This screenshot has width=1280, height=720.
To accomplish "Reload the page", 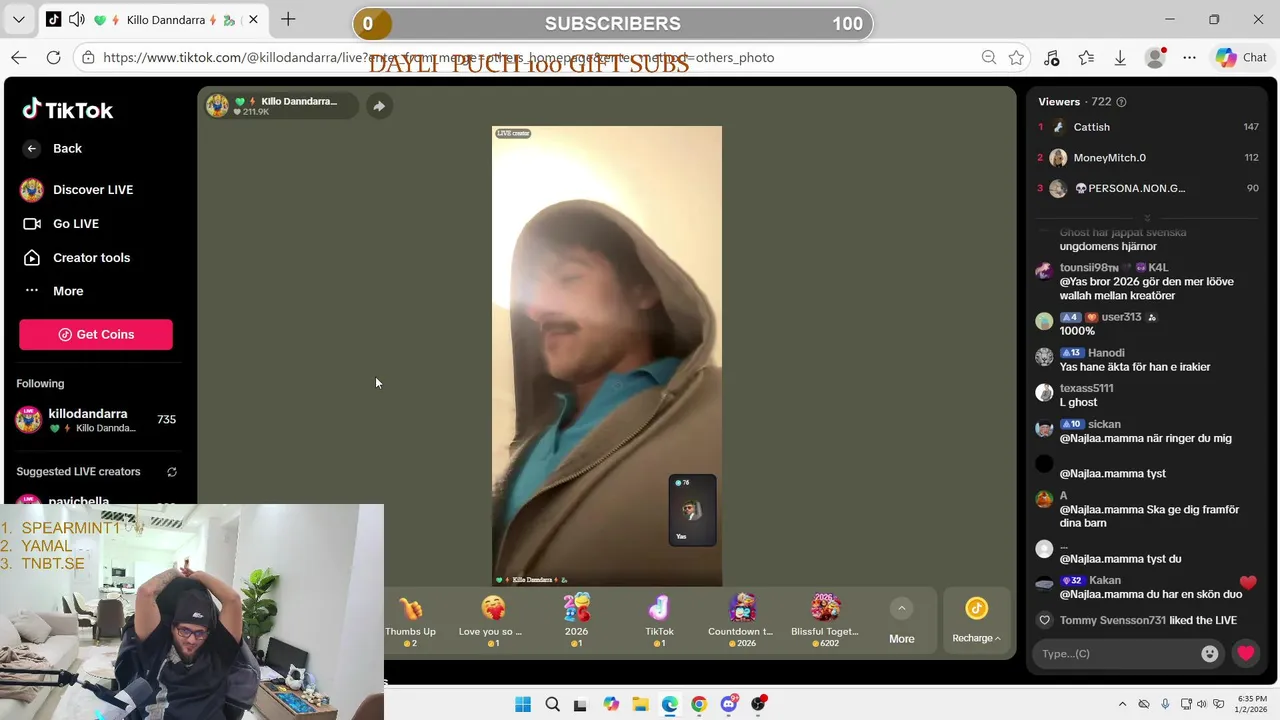I will (54, 58).
